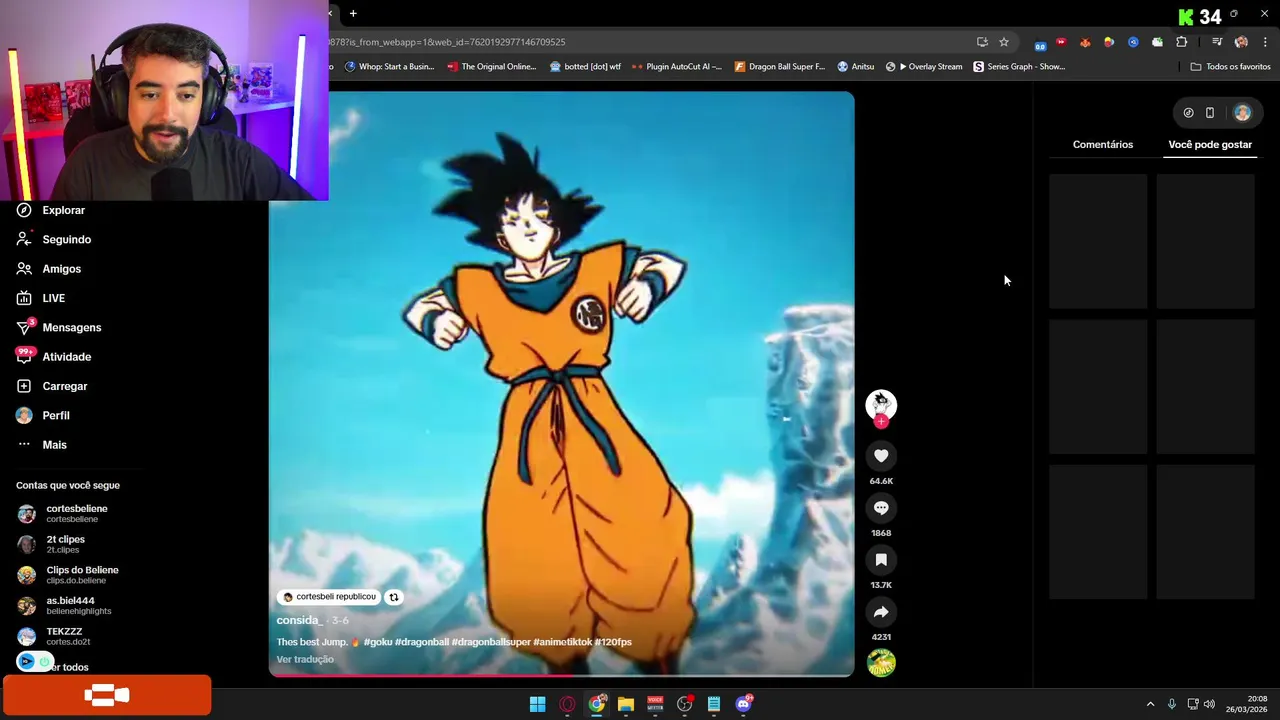Like the video with the heart icon
This screenshot has height=720, width=1280.
point(881,456)
